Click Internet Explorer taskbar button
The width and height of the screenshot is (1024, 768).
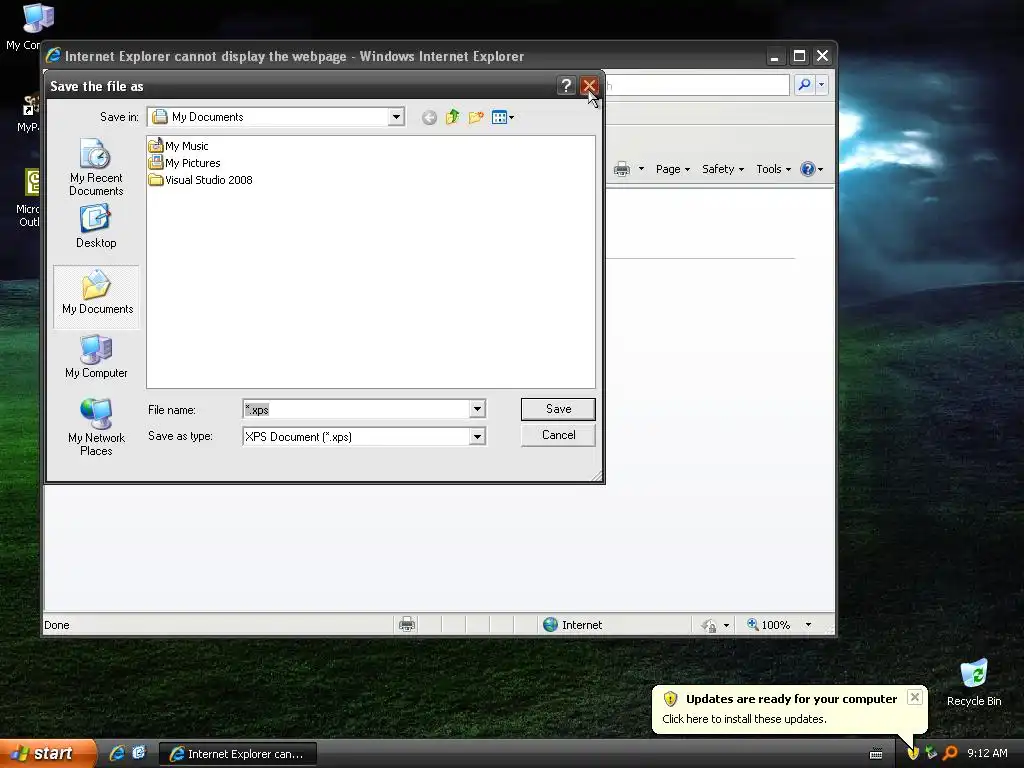[238, 754]
